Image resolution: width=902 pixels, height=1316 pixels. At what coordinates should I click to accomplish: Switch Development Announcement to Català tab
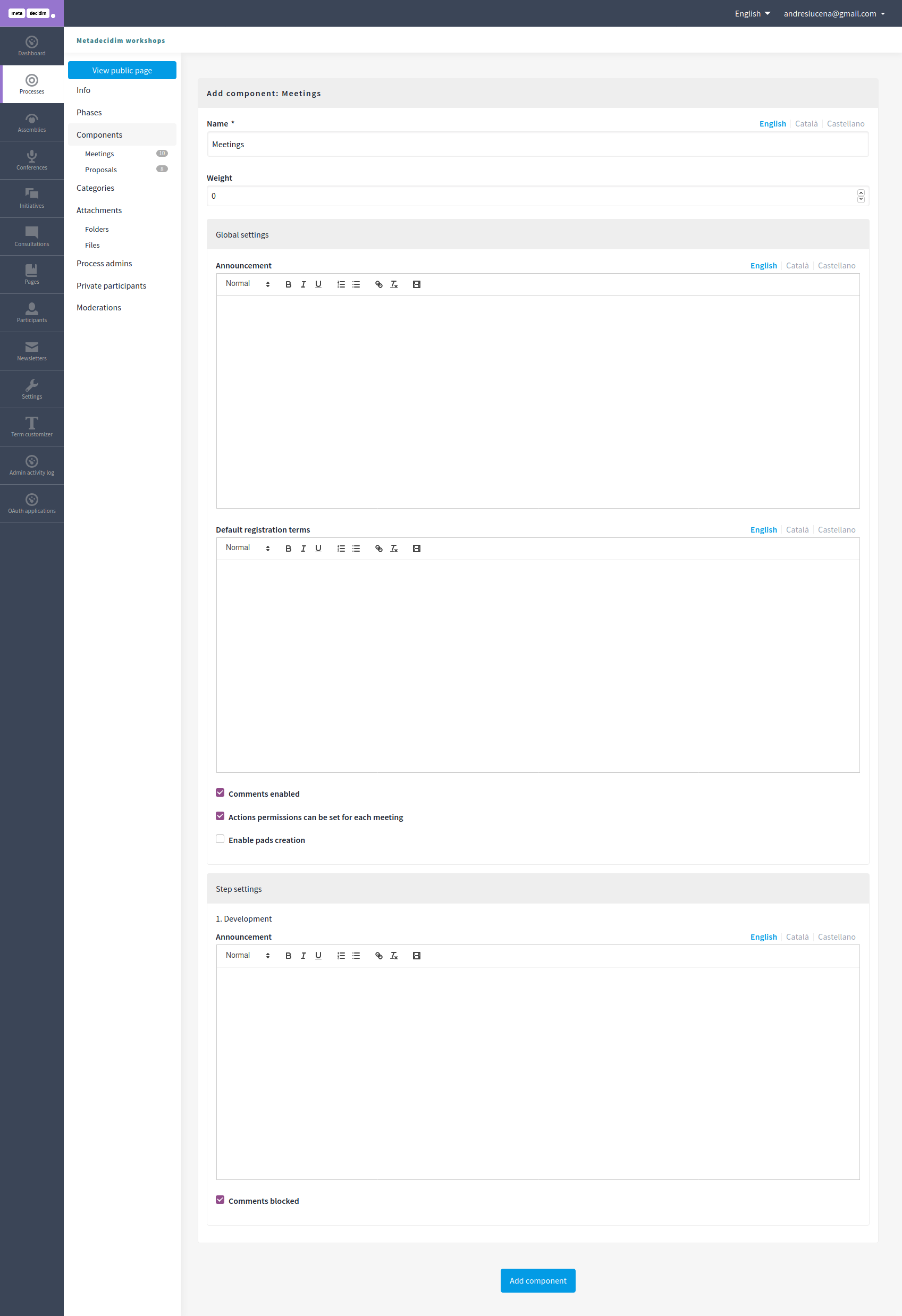point(797,937)
